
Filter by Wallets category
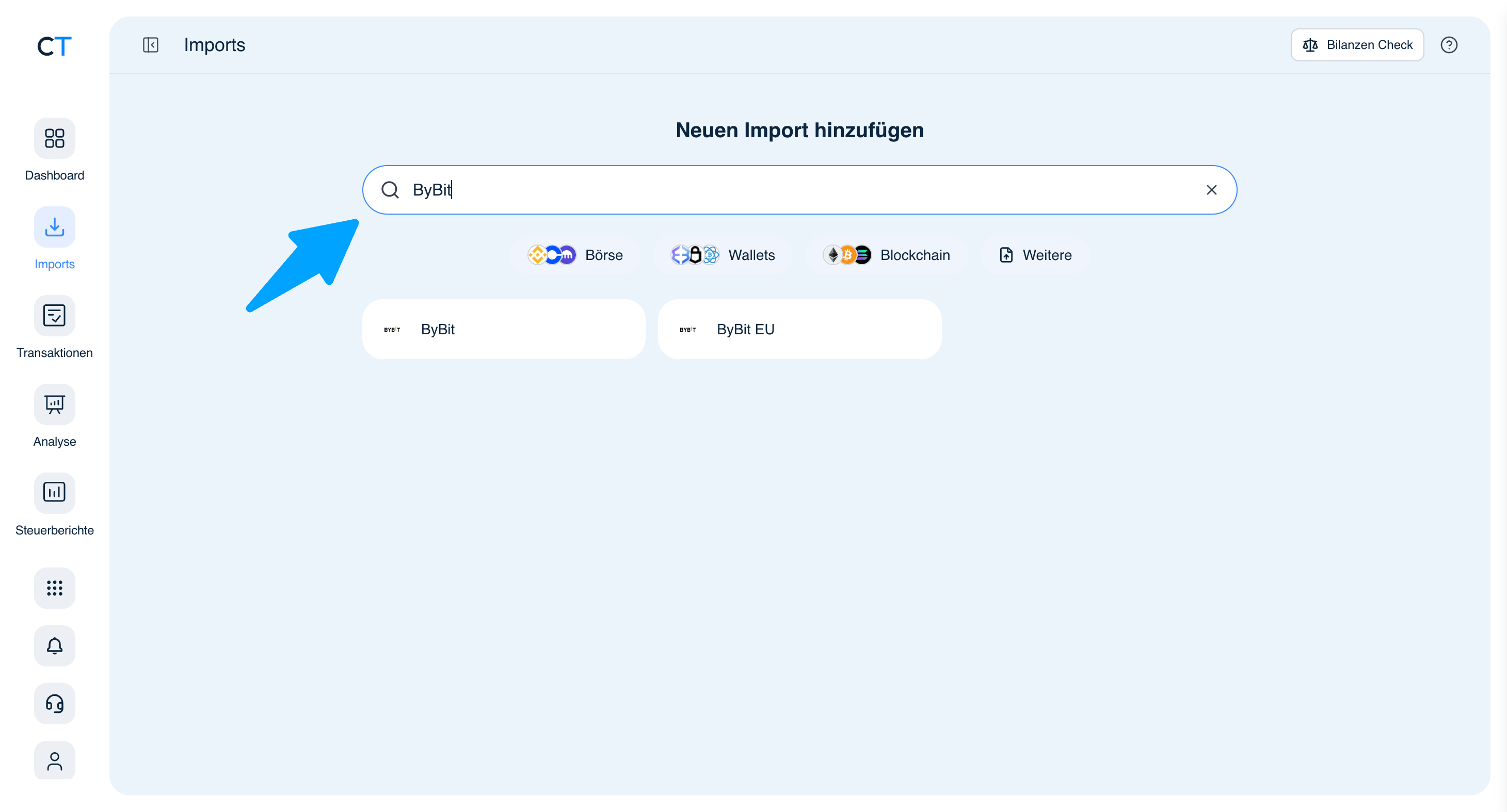(723, 255)
